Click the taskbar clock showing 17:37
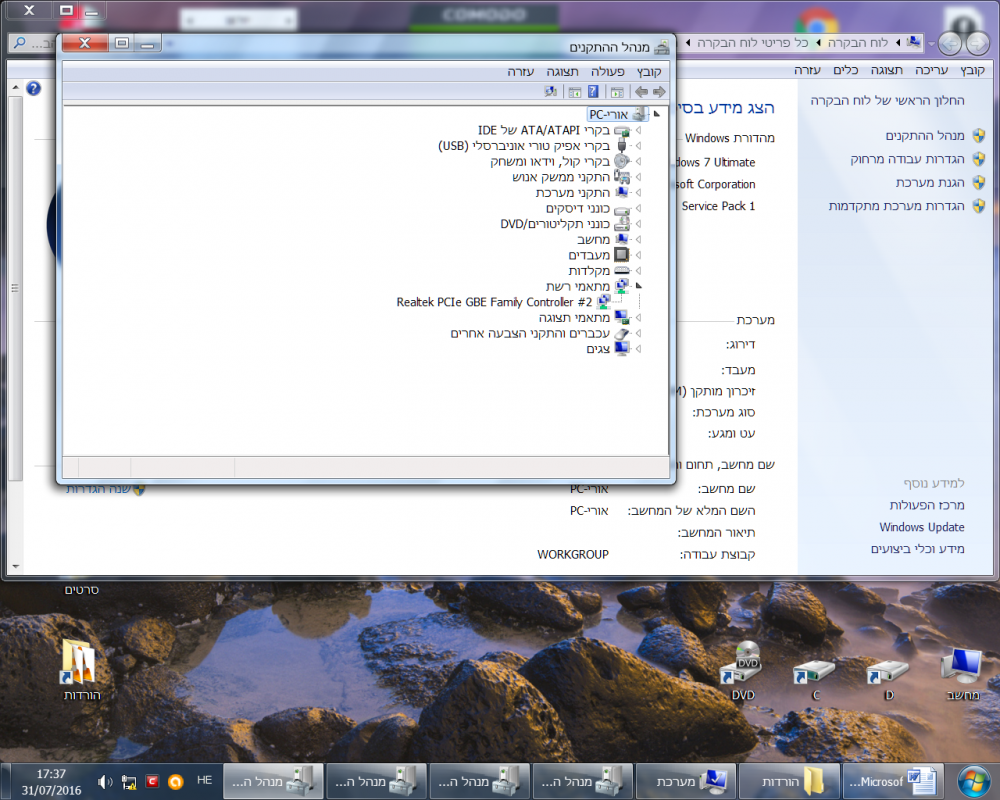The image size is (1000, 800). point(51,782)
